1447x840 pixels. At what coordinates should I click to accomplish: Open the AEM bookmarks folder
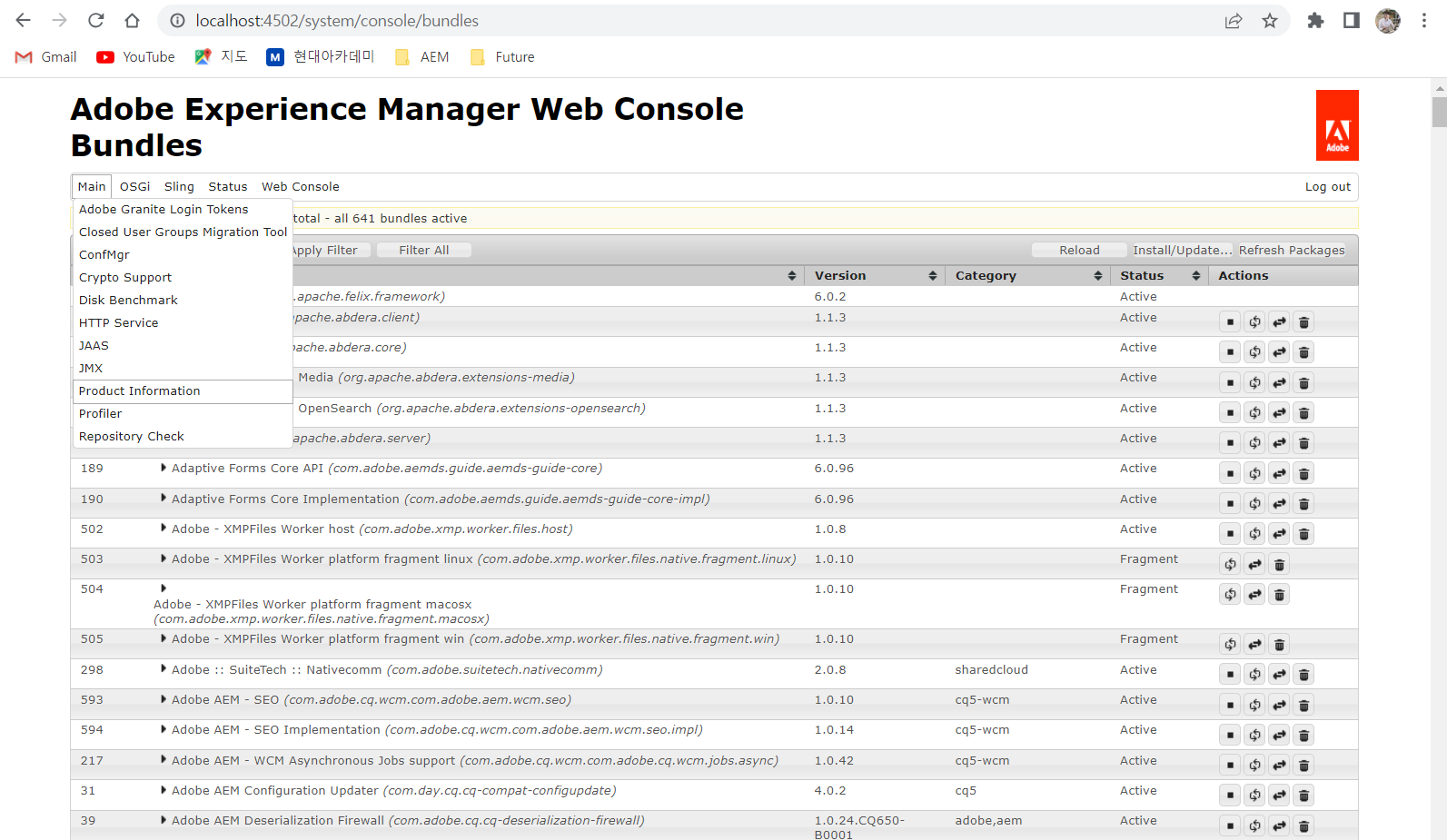pyautogui.click(x=422, y=56)
